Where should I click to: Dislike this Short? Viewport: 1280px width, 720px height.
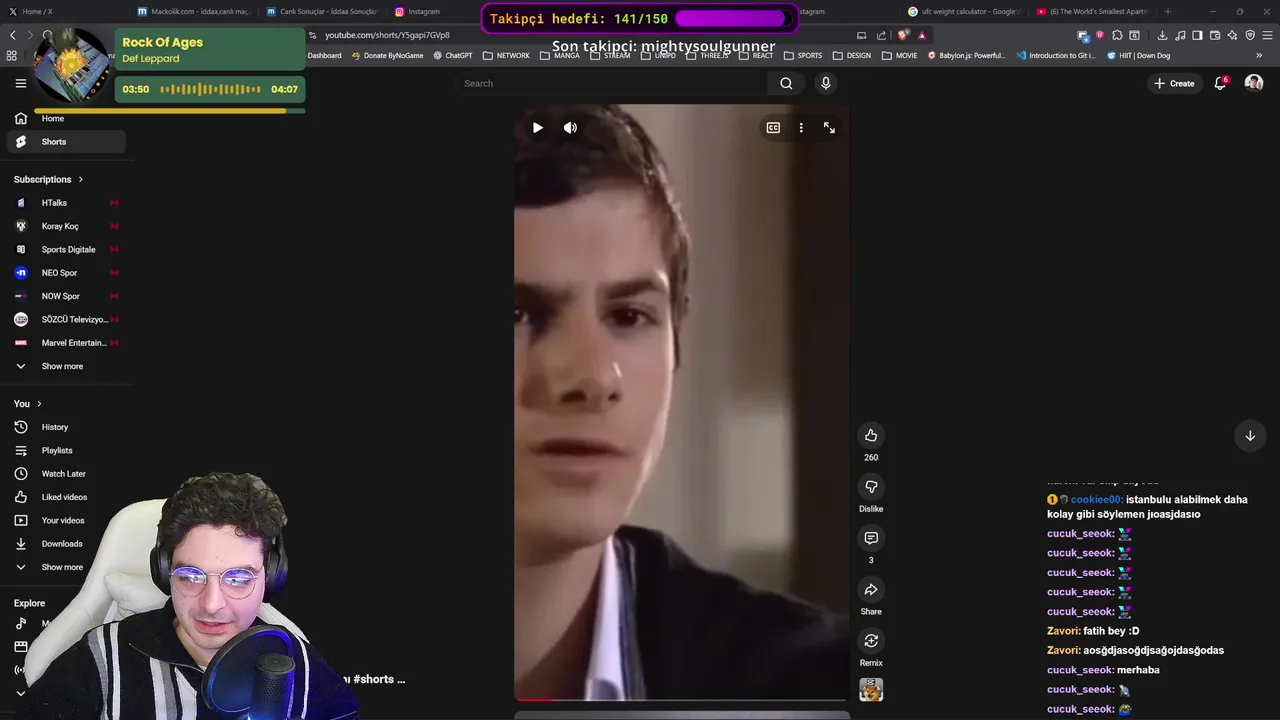tap(871, 486)
